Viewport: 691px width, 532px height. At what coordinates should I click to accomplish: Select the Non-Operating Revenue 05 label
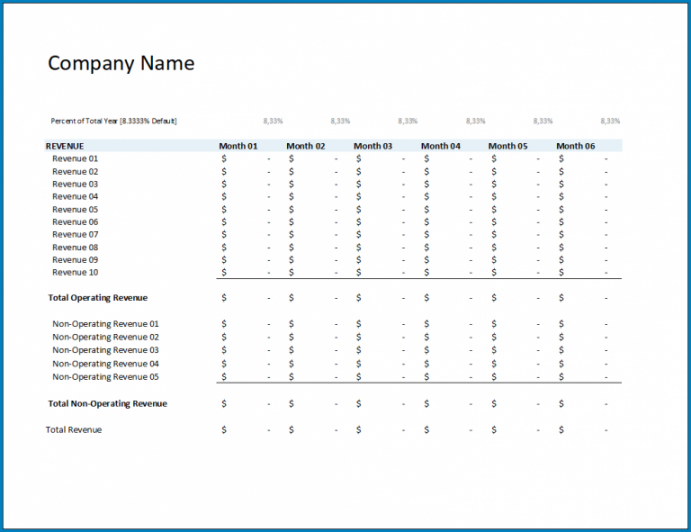click(x=105, y=377)
